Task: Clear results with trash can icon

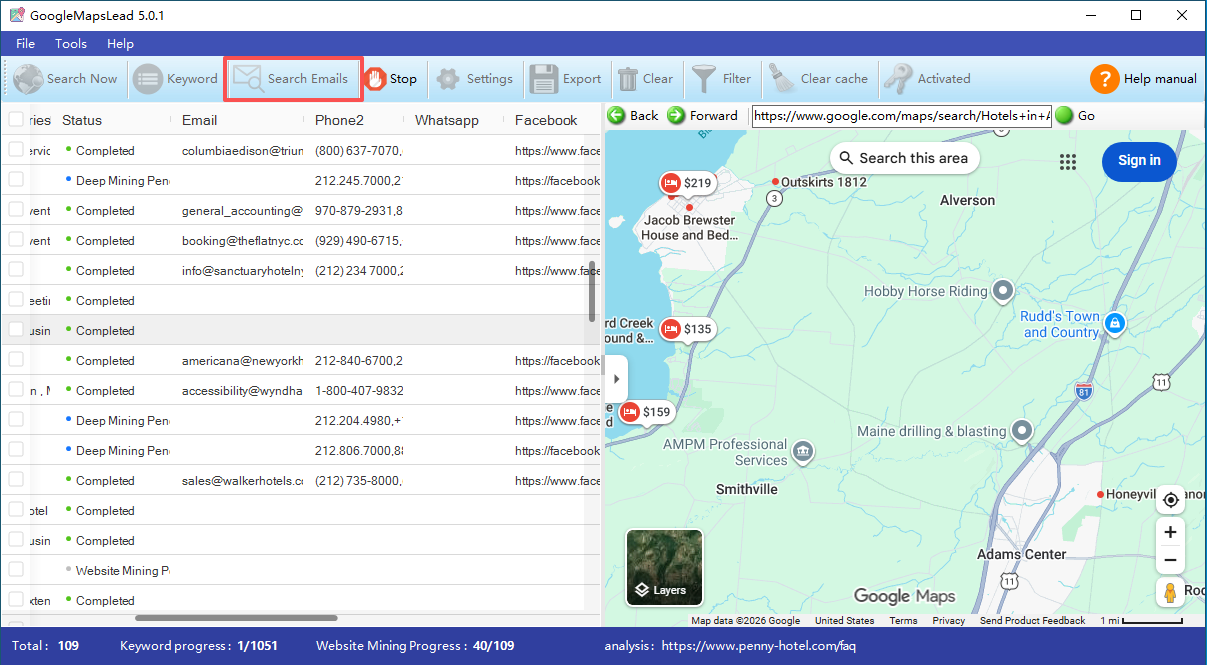Action: [628, 79]
